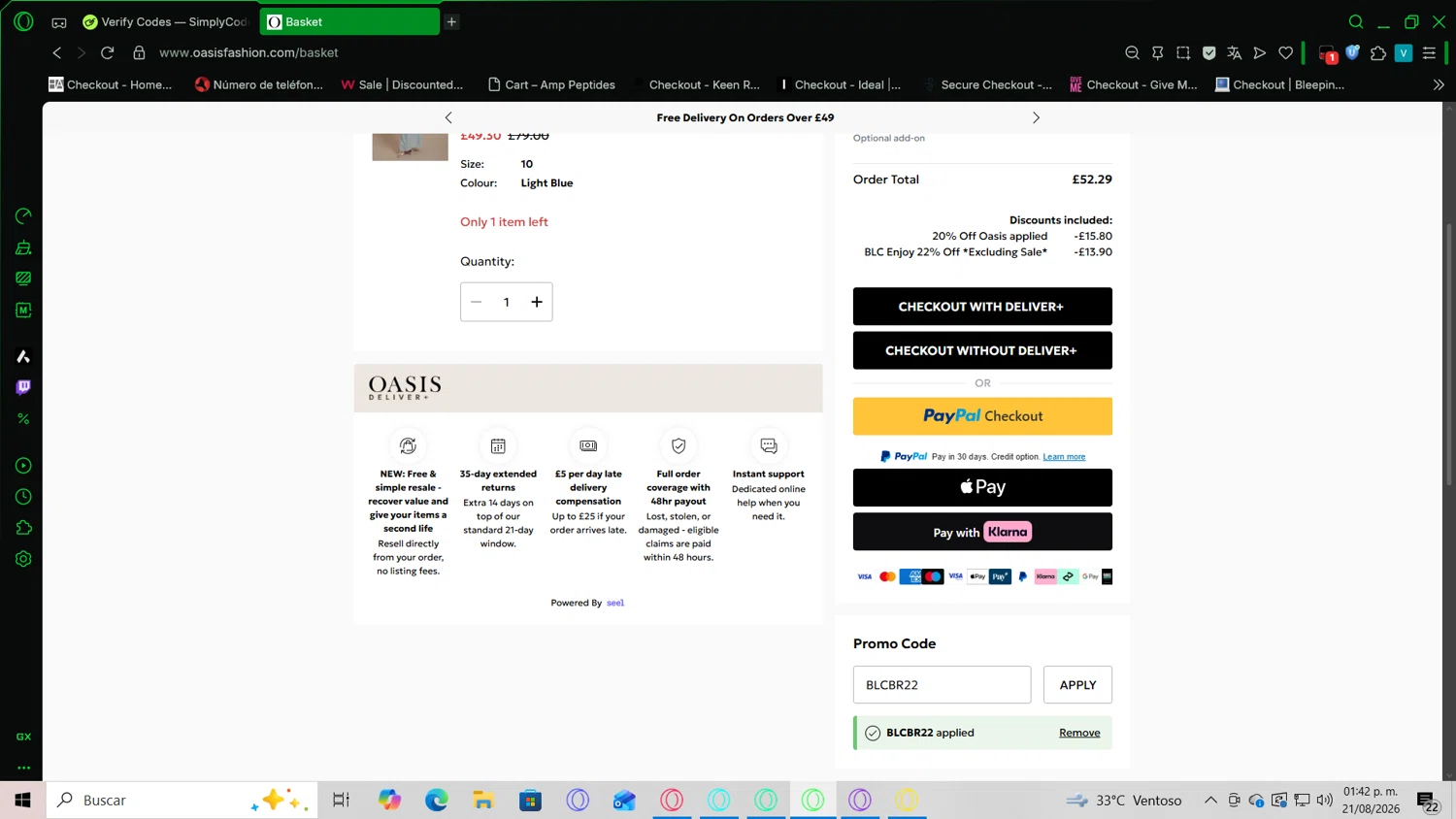Open sidebar three-dots more options
Screen dimensions: 1456x819
tap(23, 768)
